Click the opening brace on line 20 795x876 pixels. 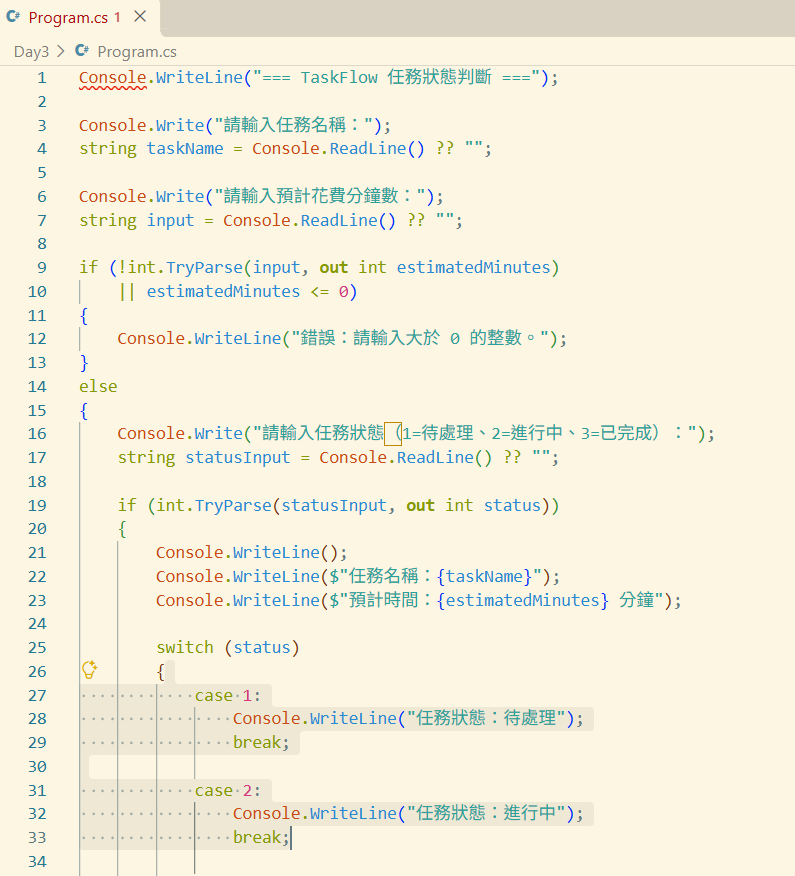click(122, 529)
